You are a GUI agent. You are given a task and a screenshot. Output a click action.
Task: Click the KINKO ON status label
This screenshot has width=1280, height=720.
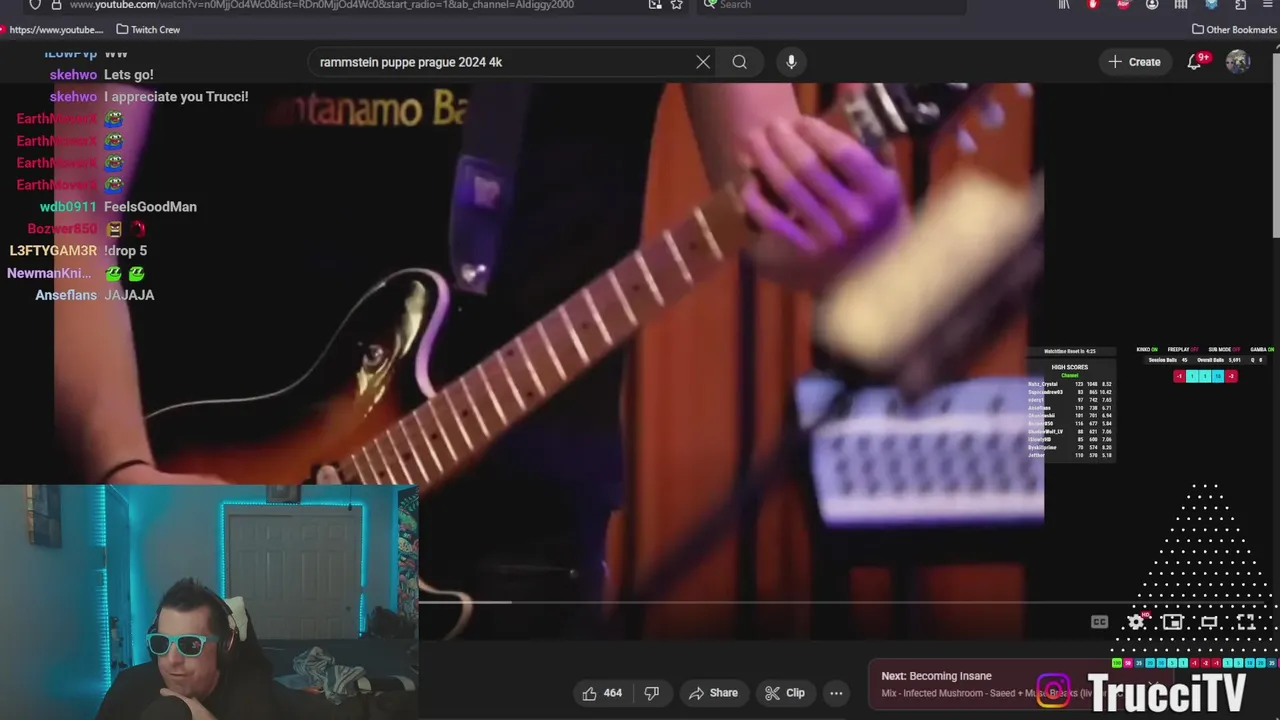coord(1147,350)
